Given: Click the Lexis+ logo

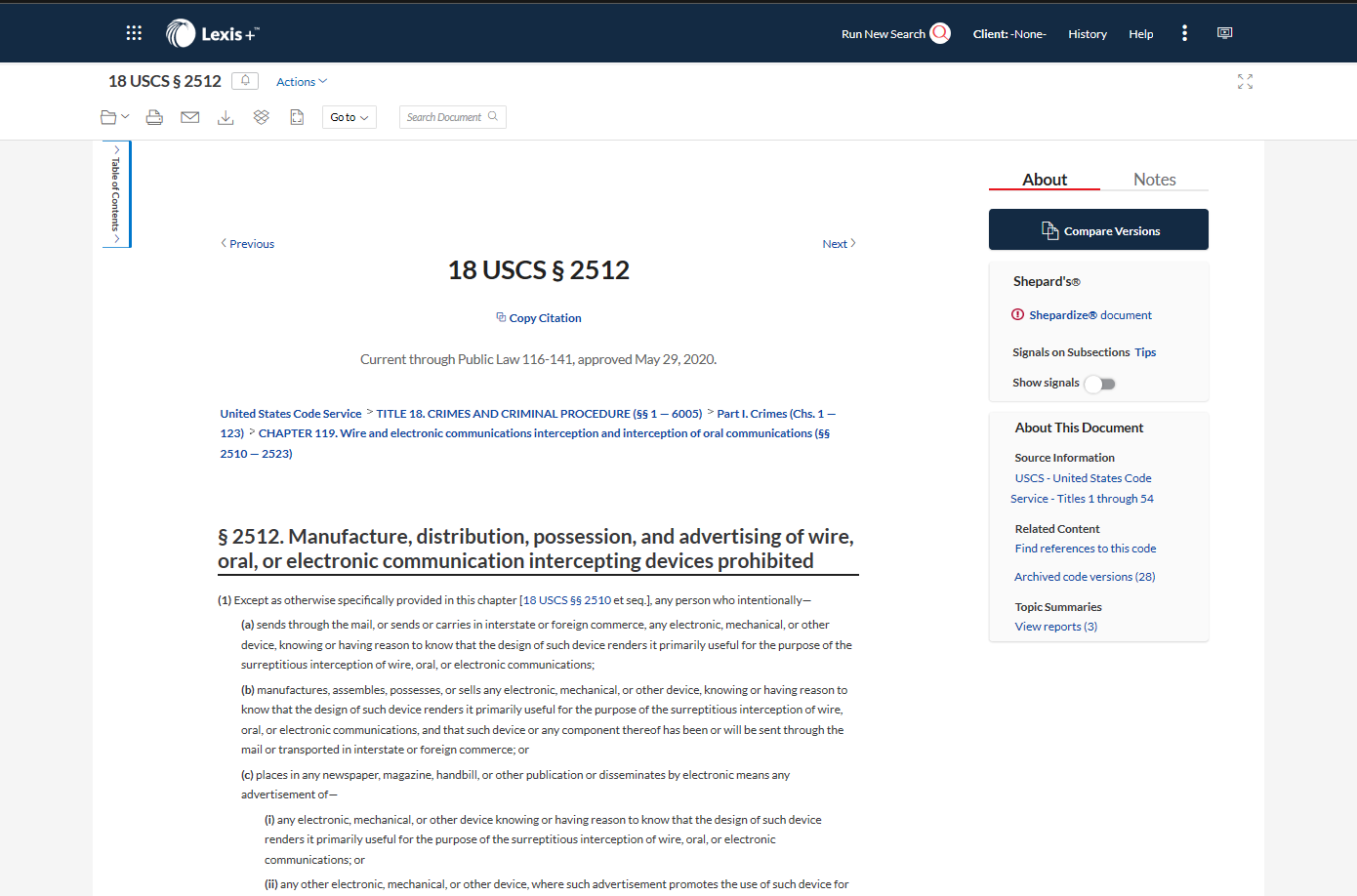Looking at the screenshot, I should coord(213,33).
